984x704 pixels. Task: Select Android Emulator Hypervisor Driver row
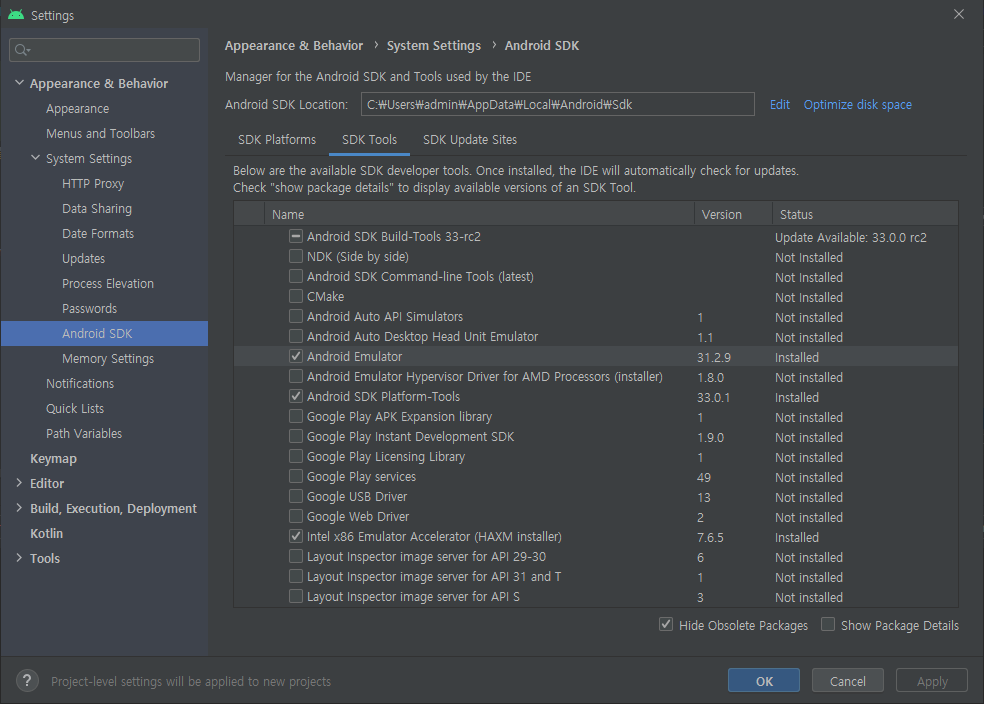click(x=596, y=376)
